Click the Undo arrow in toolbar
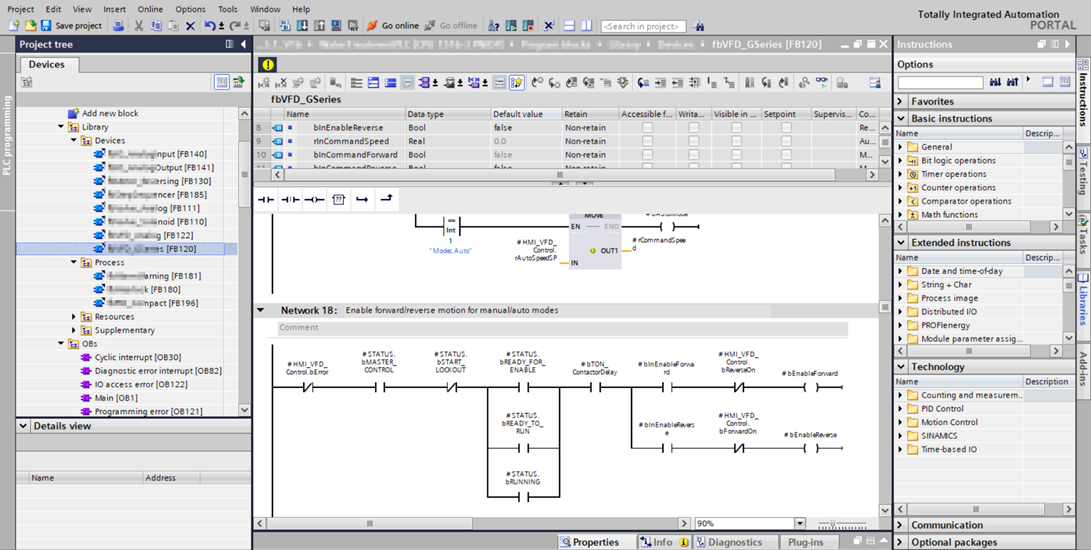Viewport: 1091px width, 550px height. click(x=210, y=25)
